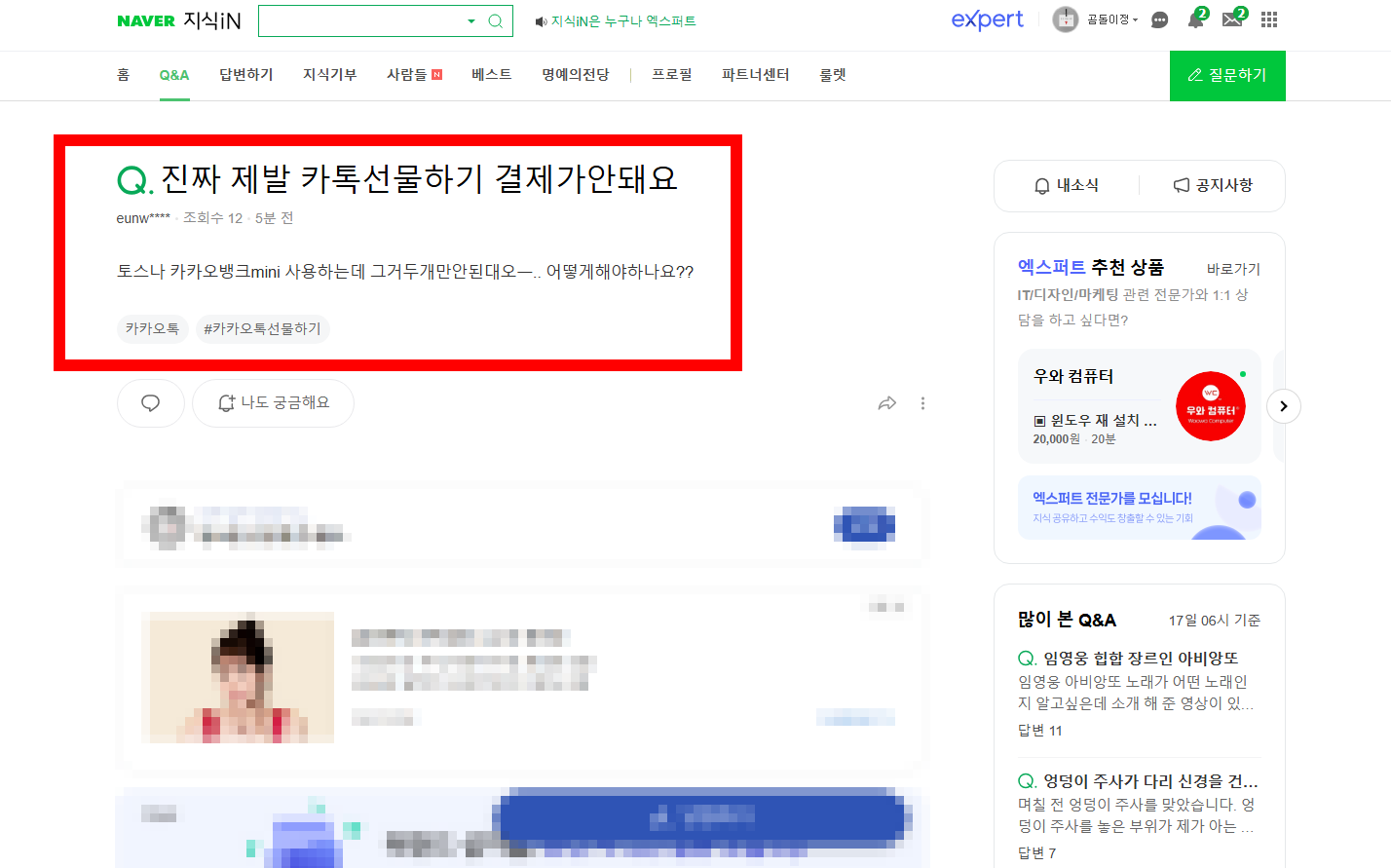Click the share arrow icon

pyautogui.click(x=887, y=403)
